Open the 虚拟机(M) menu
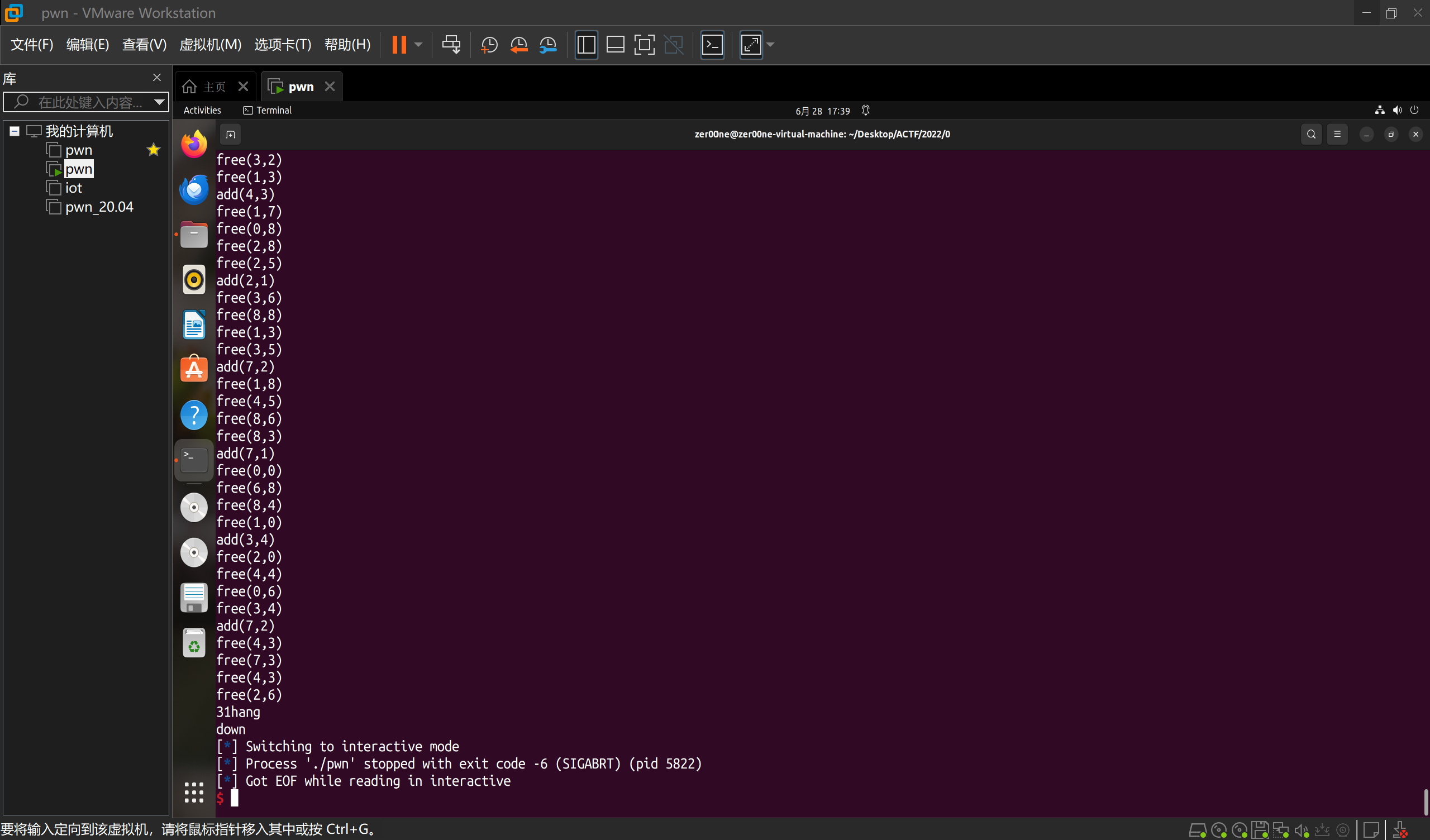Viewport: 1430px width, 840px height. point(210,44)
